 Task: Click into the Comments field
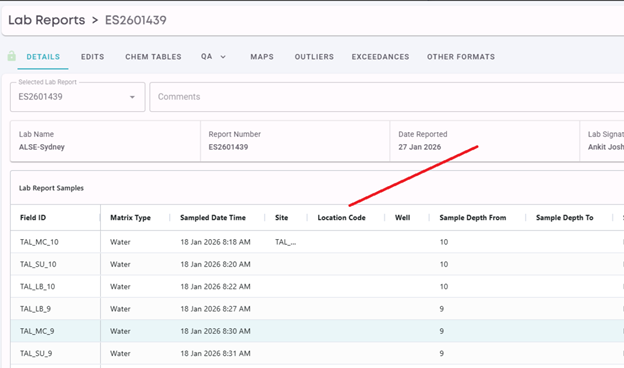[x=386, y=97]
